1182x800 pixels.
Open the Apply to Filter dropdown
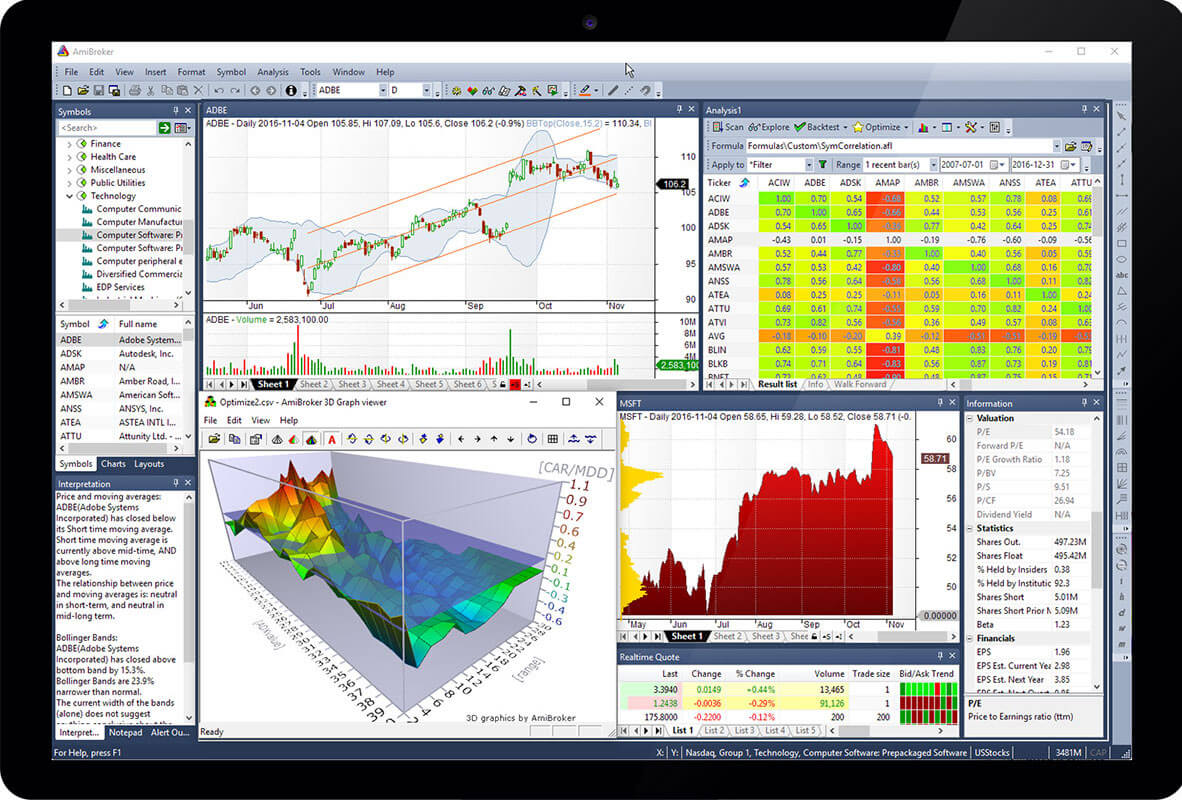click(x=809, y=164)
